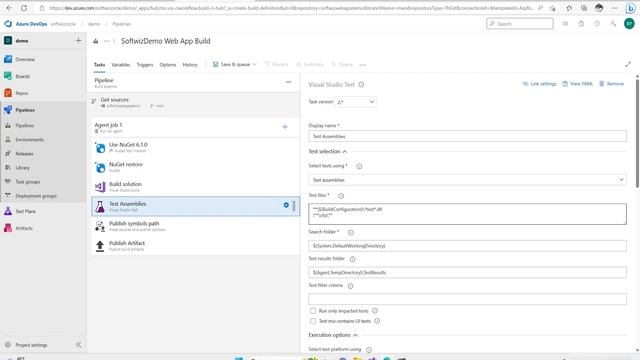The width and height of the screenshot is (640, 360).
Task: Click the Visual Studio Test info icon
Action: coord(361,84)
